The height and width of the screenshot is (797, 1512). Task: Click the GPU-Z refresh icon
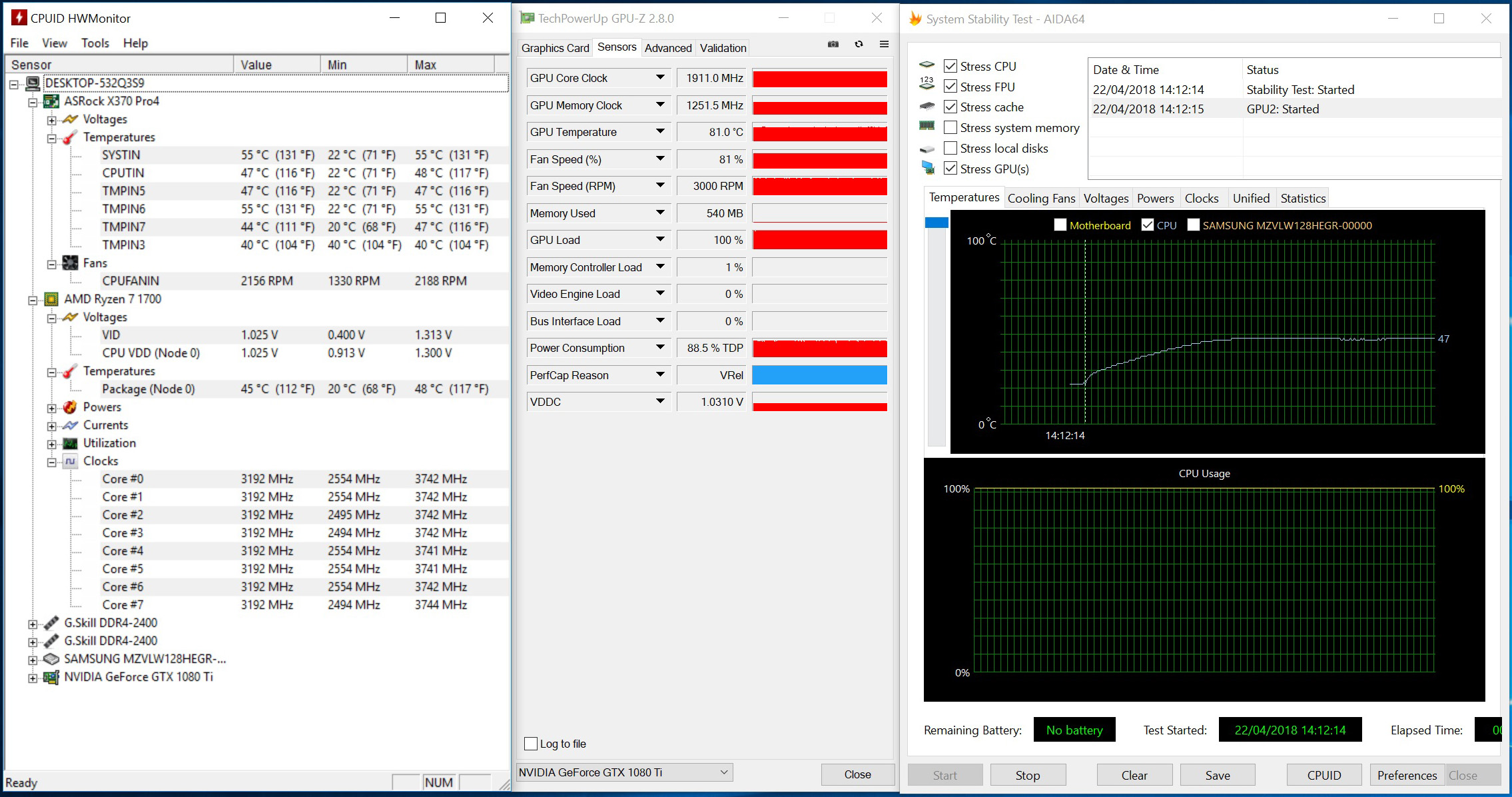point(859,45)
